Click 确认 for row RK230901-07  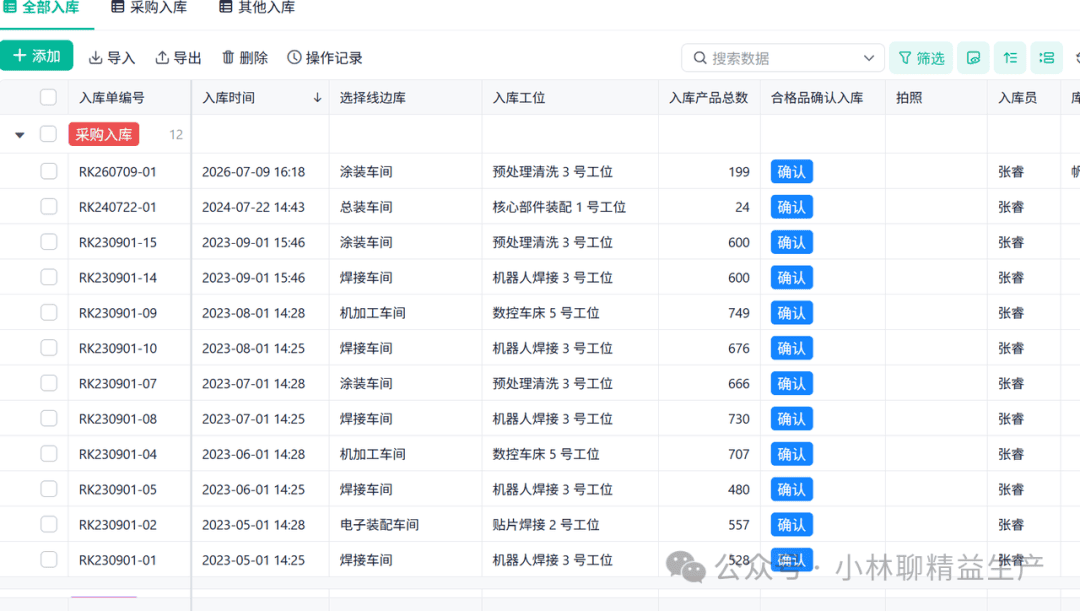pos(791,384)
